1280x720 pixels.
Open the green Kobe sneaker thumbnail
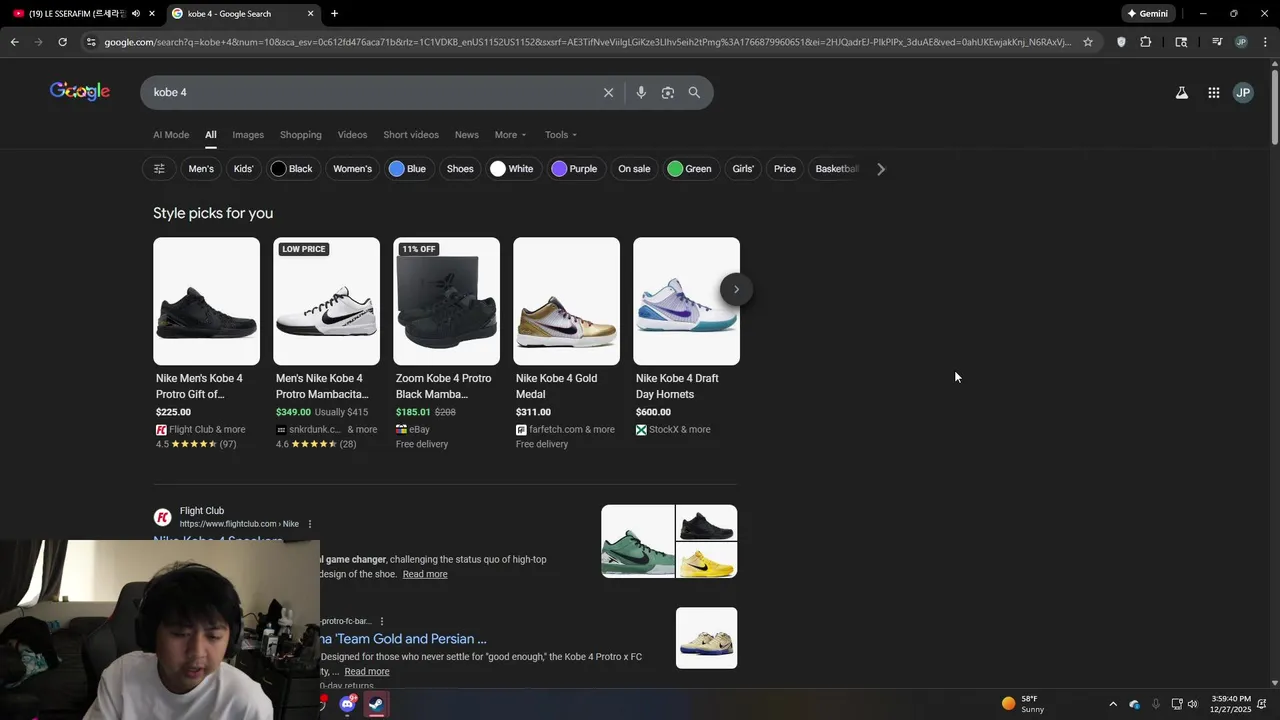pos(638,541)
